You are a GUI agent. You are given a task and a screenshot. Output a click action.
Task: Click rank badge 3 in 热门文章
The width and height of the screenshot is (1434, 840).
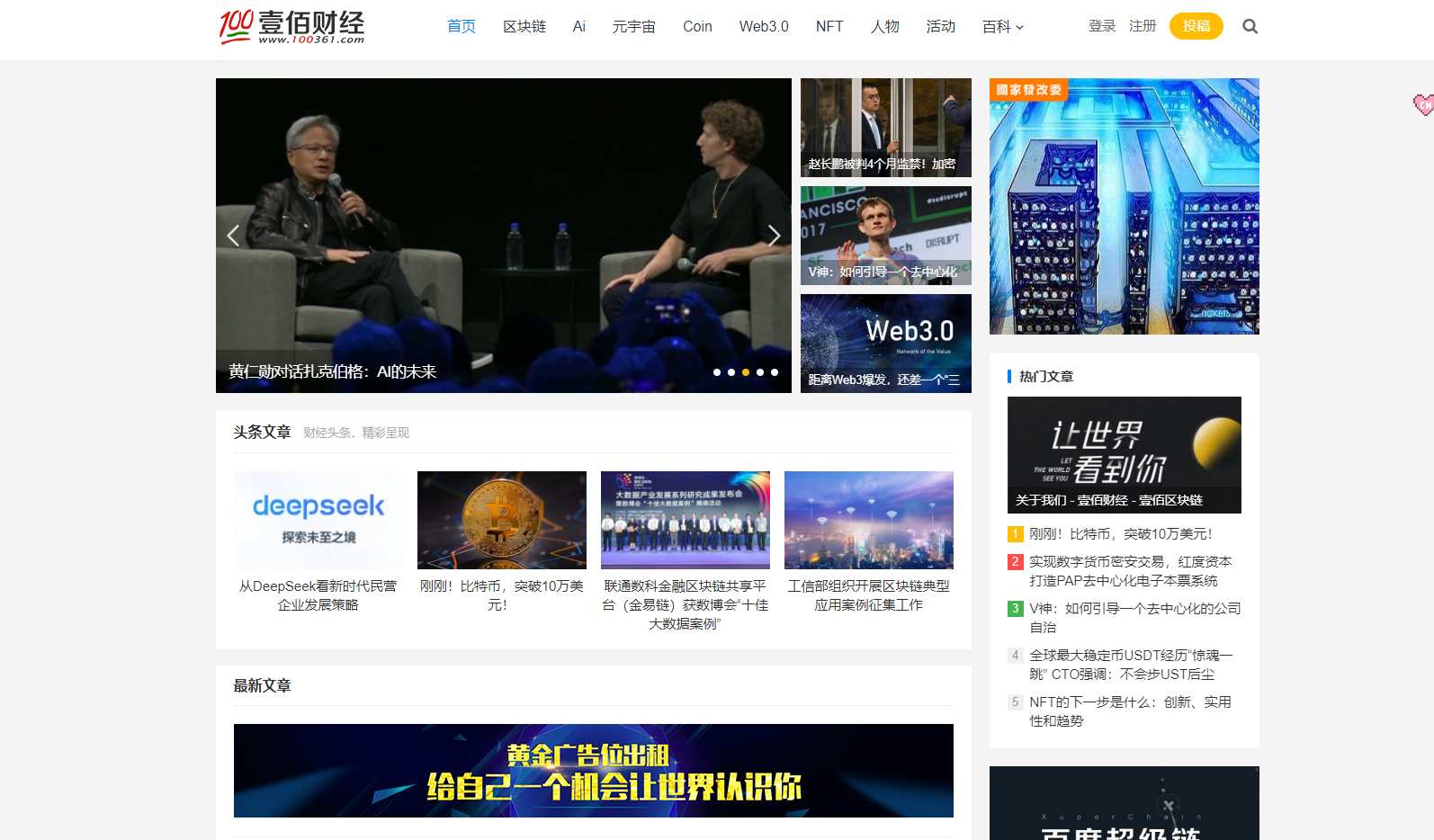(x=1015, y=609)
